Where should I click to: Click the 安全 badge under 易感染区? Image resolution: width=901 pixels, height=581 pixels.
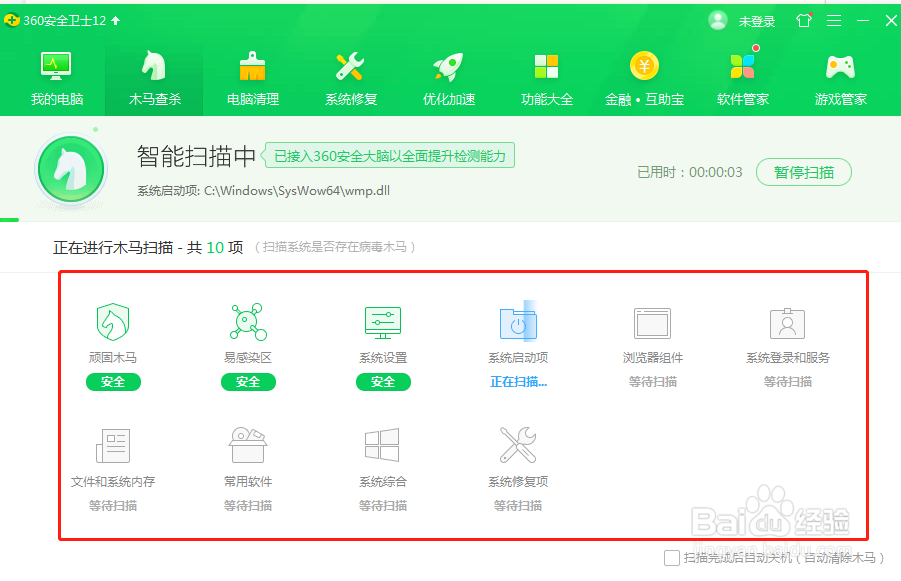point(248,382)
